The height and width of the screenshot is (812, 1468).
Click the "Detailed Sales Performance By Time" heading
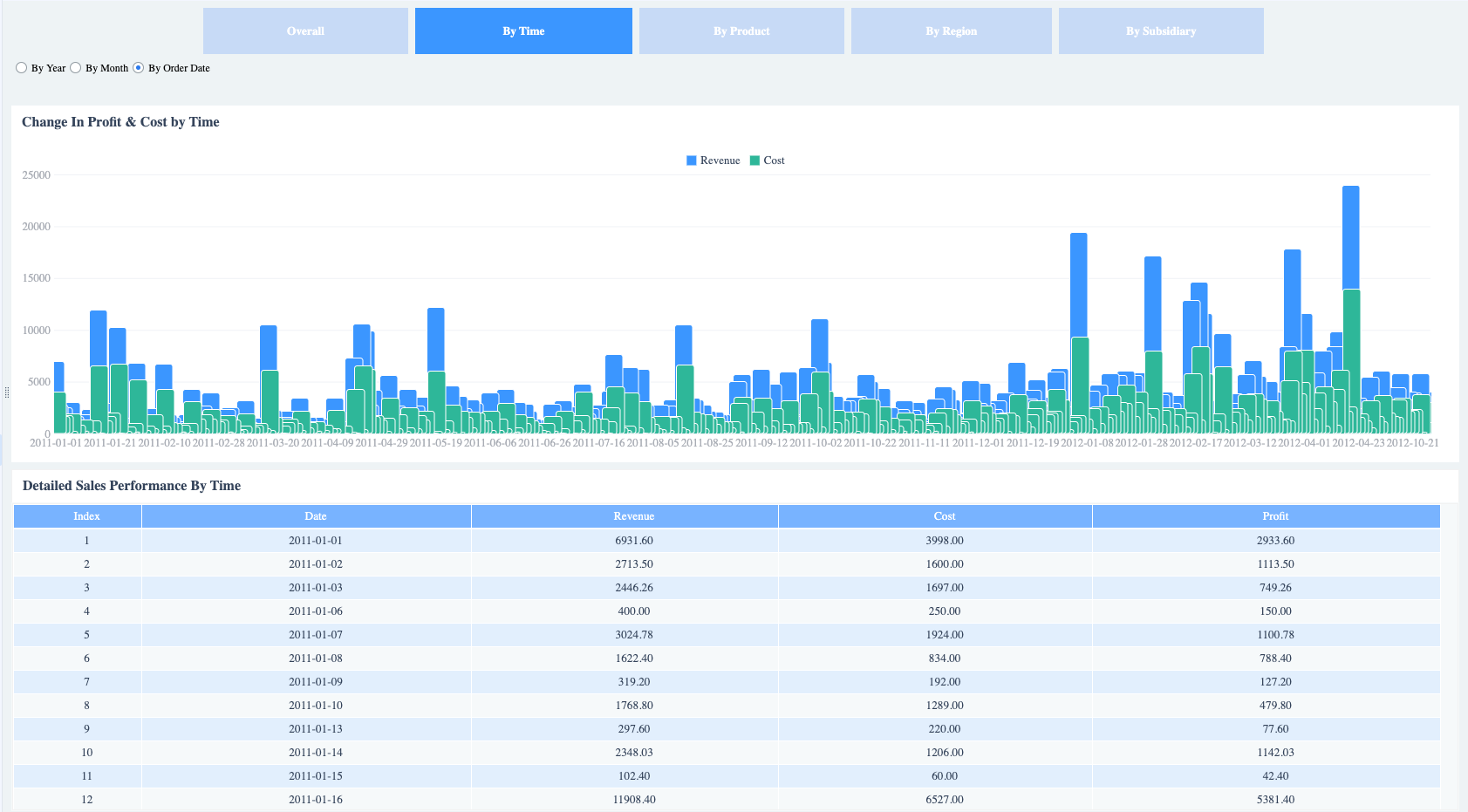coord(131,486)
